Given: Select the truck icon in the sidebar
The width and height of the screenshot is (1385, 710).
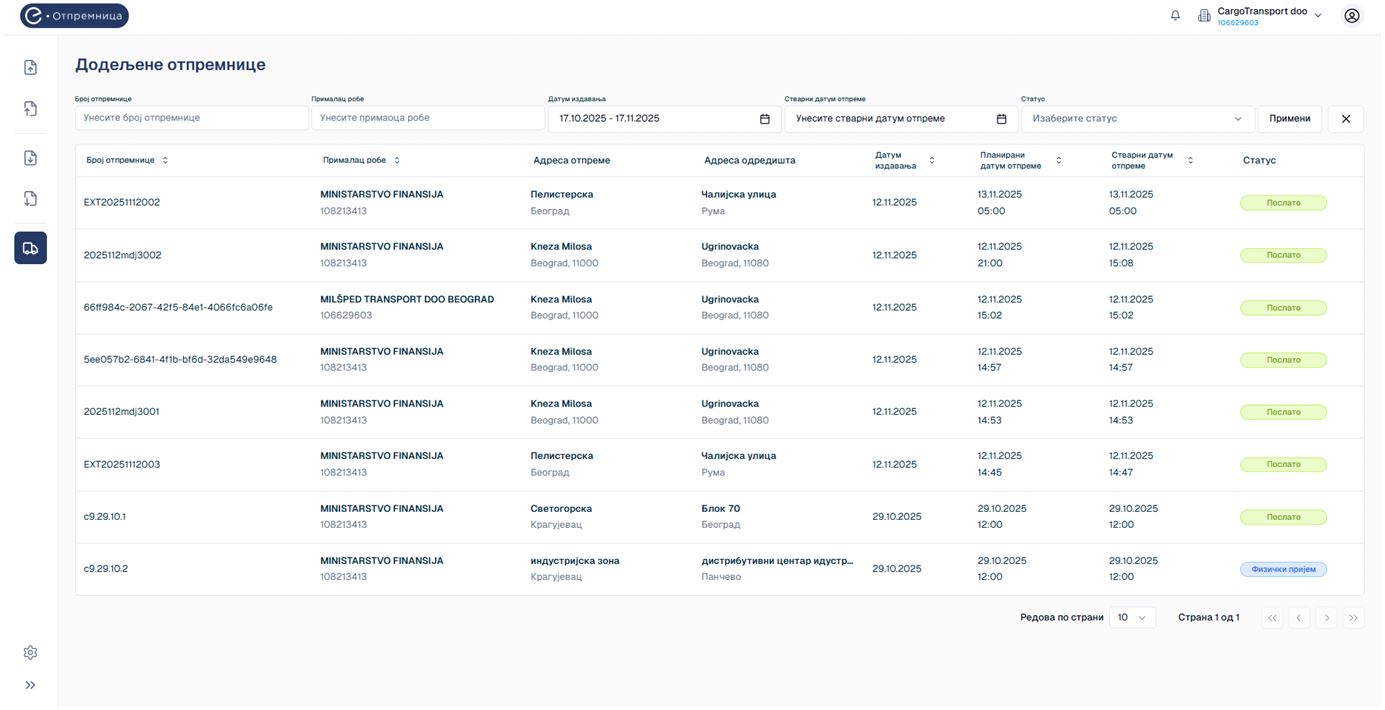Looking at the screenshot, I should pos(30,248).
